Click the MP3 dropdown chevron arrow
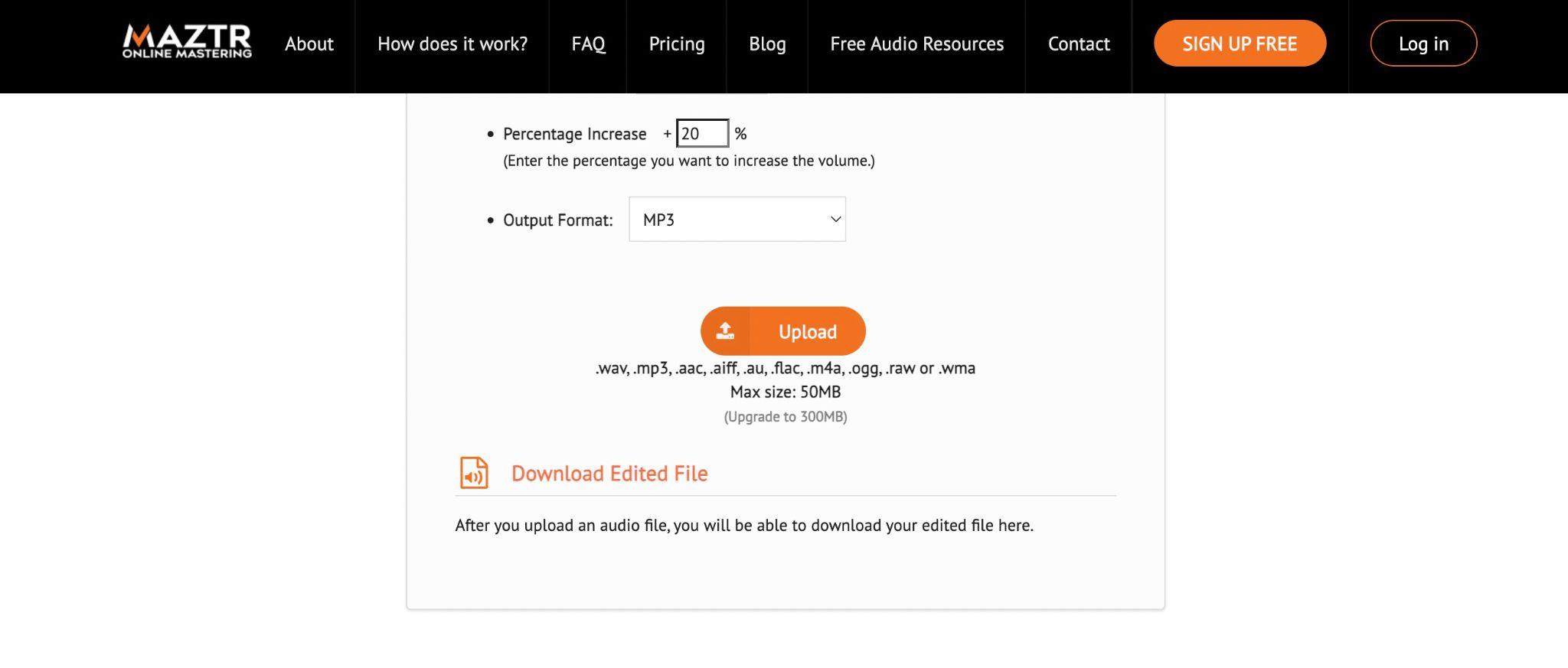1568x668 pixels. [835, 220]
